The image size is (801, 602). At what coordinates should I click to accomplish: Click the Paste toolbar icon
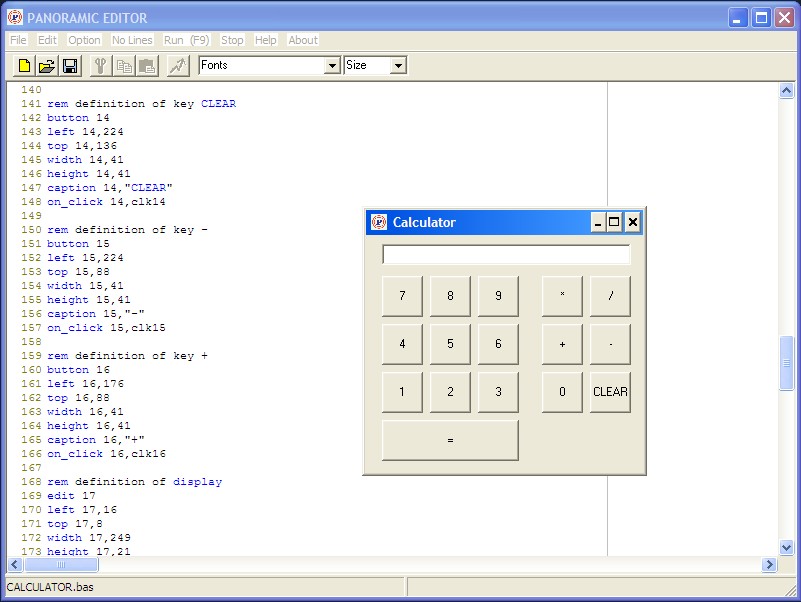tap(147, 65)
